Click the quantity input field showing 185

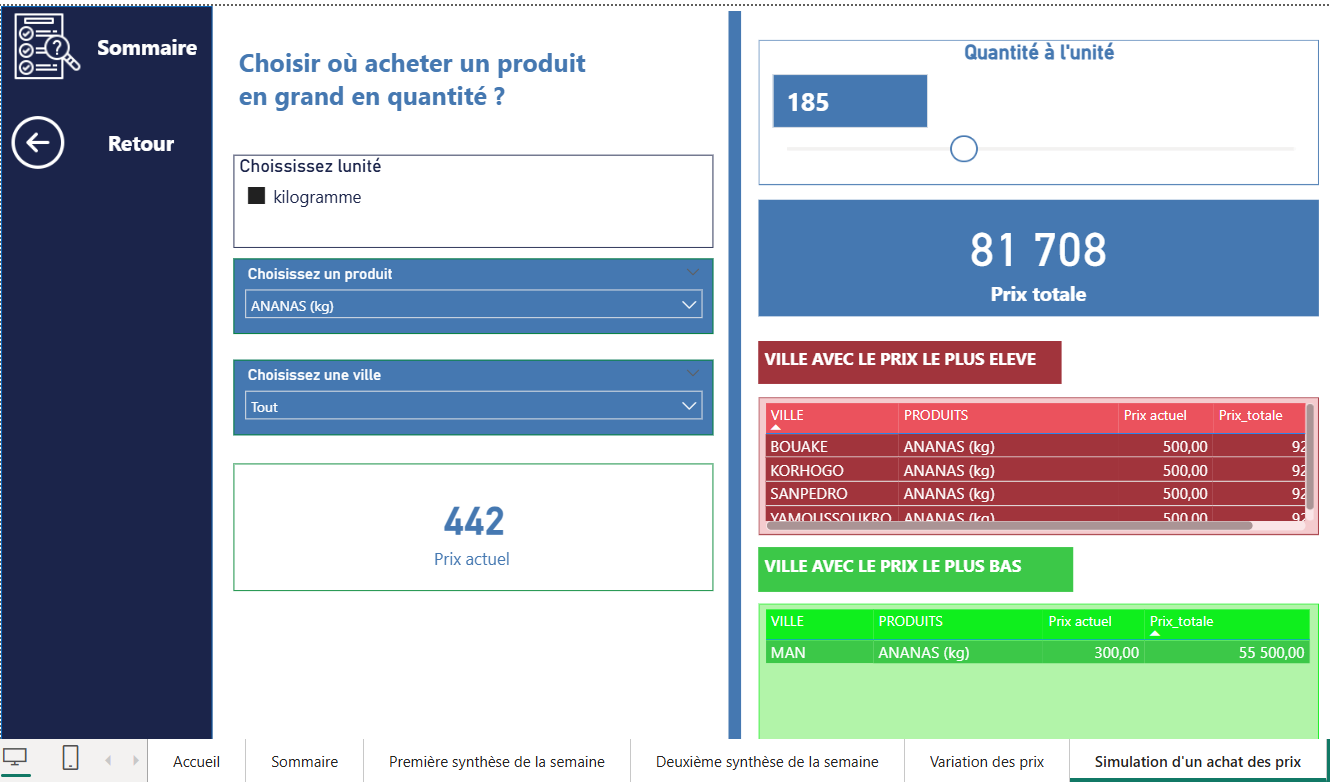(850, 101)
